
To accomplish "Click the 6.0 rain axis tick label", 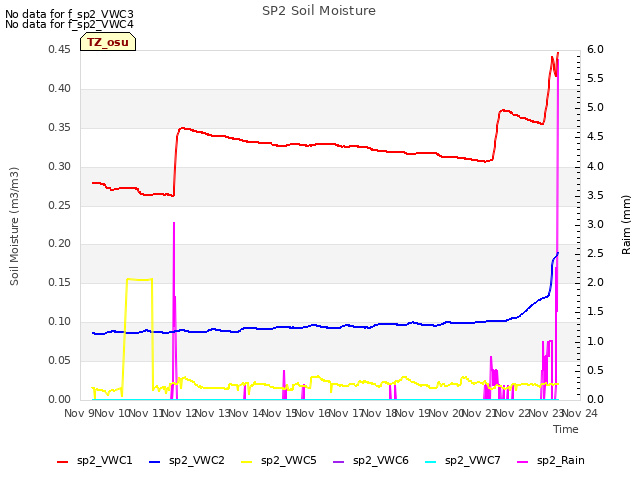I will pos(595,50).
